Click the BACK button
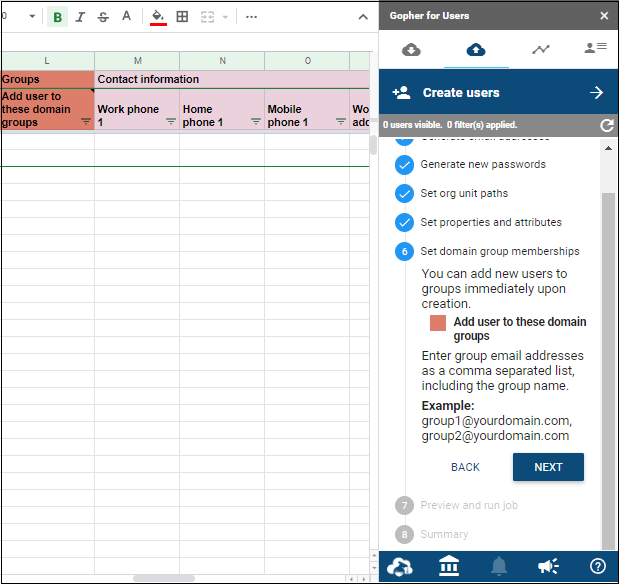Image resolution: width=619 pixels, height=584 pixels. 465,467
